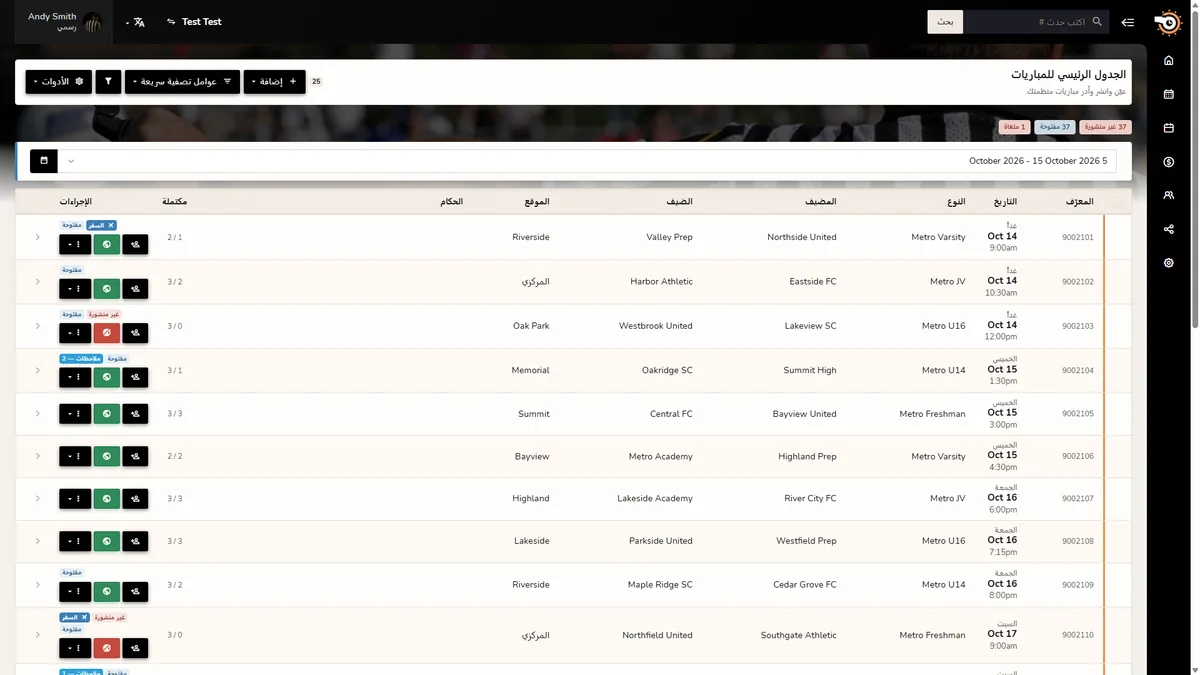The width and height of the screenshot is (1200, 675).
Task: Open the settings gear icon in sidebar
Action: [x=1168, y=263]
